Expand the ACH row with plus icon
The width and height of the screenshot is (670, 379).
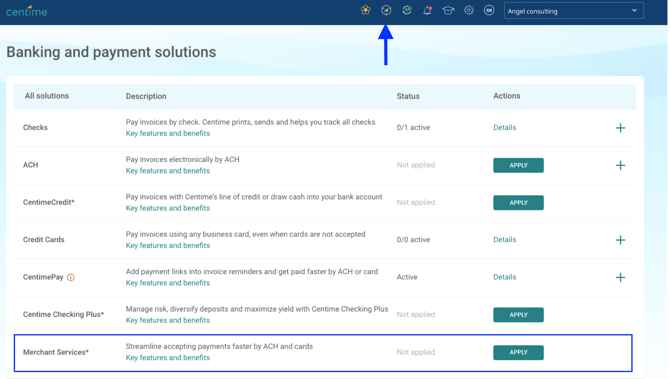point(620,165)
